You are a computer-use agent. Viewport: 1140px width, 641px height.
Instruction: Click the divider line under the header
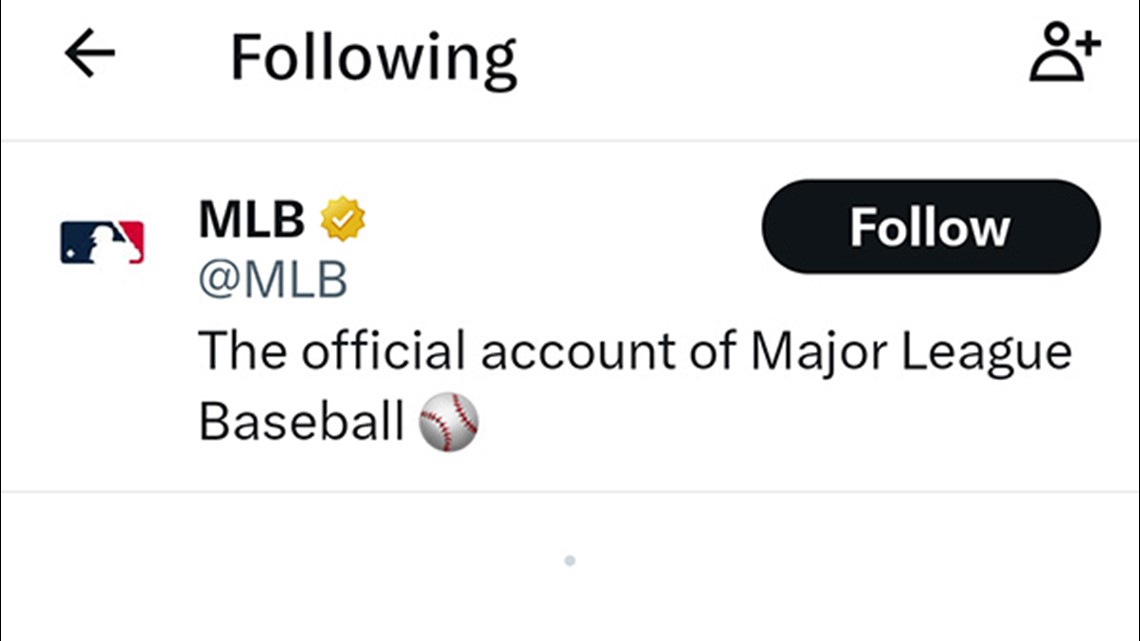coord(570,140)
